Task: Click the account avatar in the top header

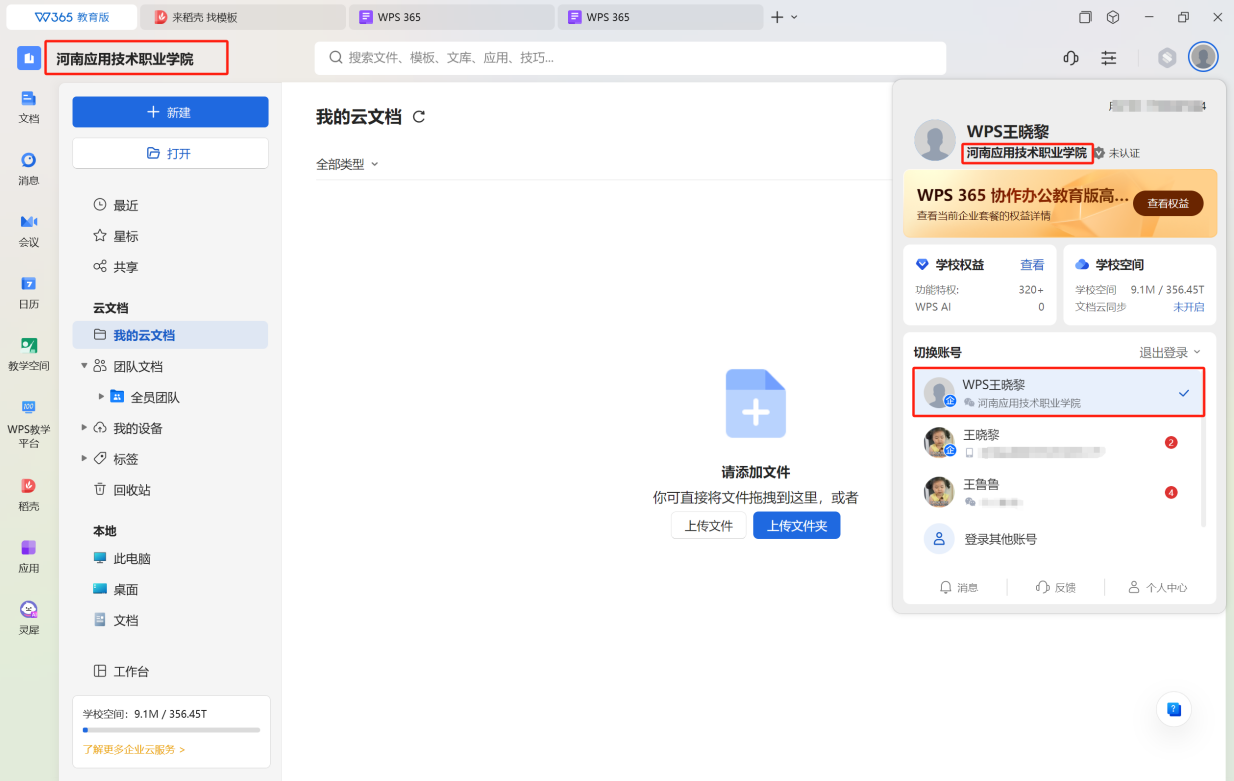Action: coord(1203,57)
